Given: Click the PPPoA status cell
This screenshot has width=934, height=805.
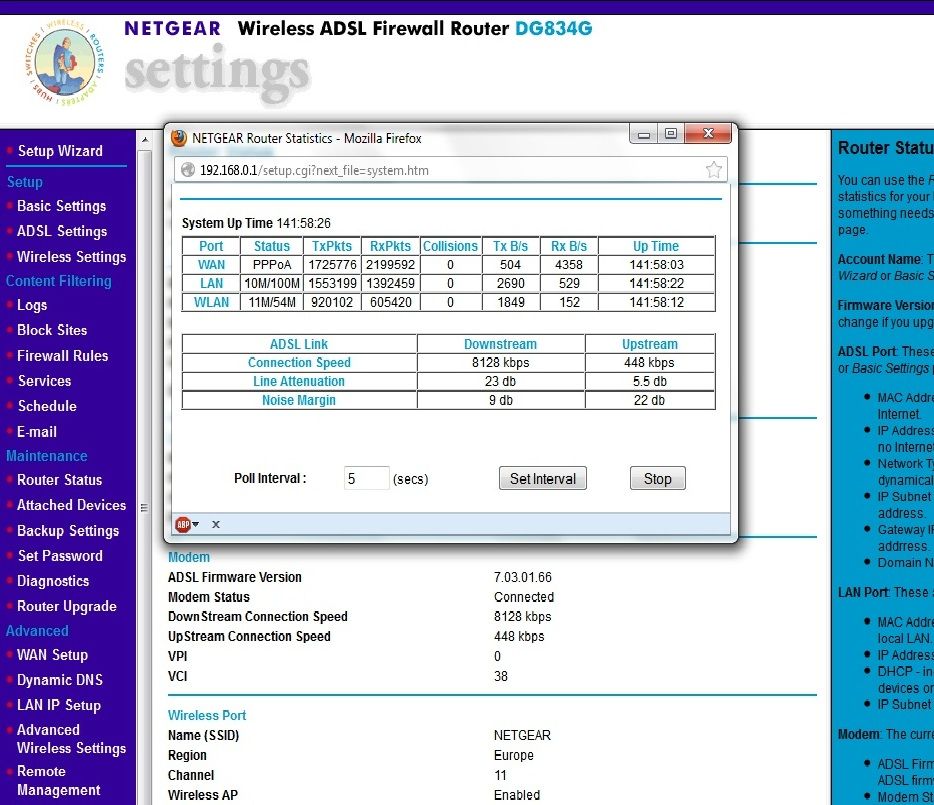Looking at the screenshot, I should (272, 265).
